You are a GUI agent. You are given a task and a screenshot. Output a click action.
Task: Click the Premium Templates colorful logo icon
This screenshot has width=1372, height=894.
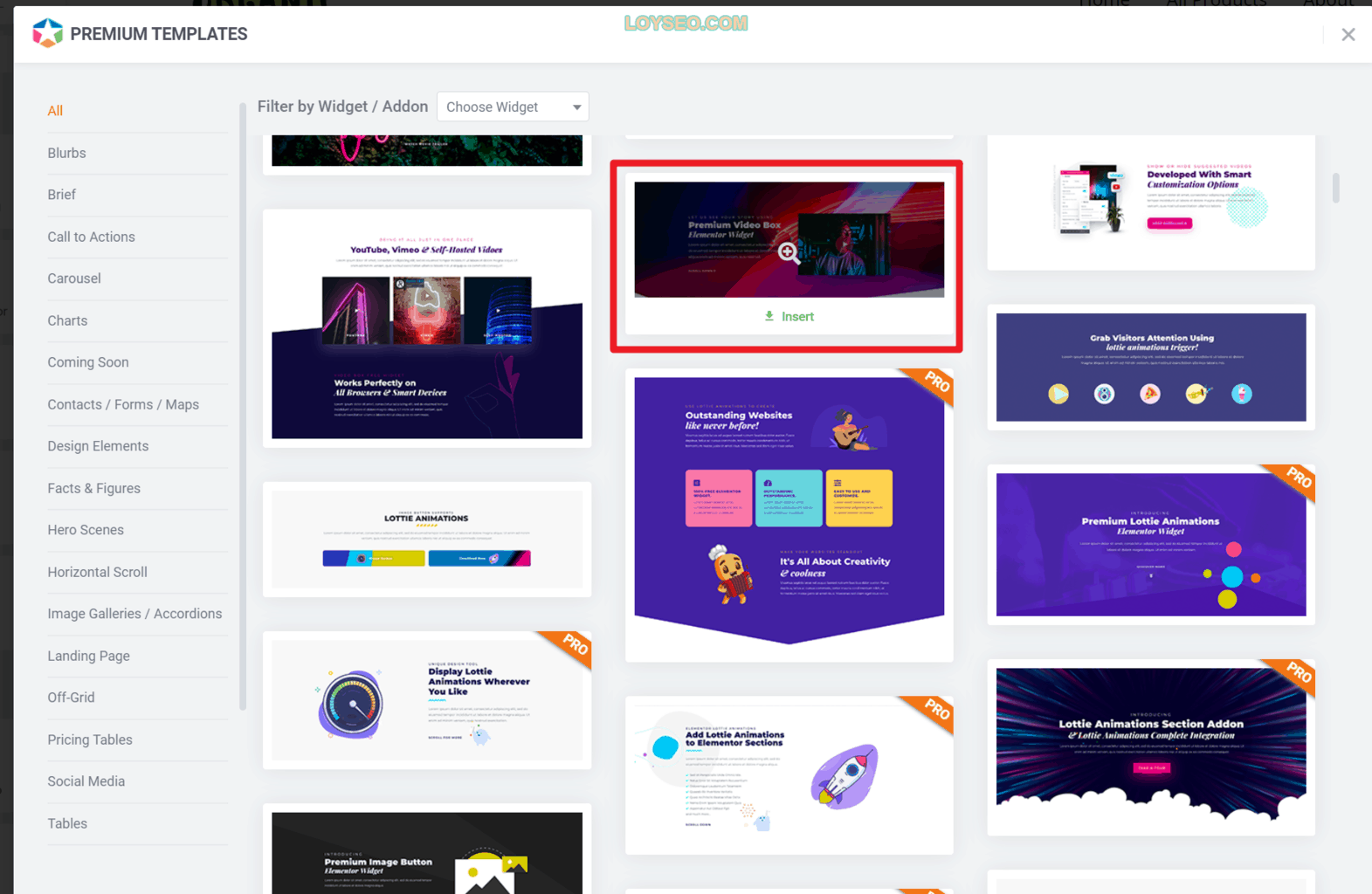[47, 33]
